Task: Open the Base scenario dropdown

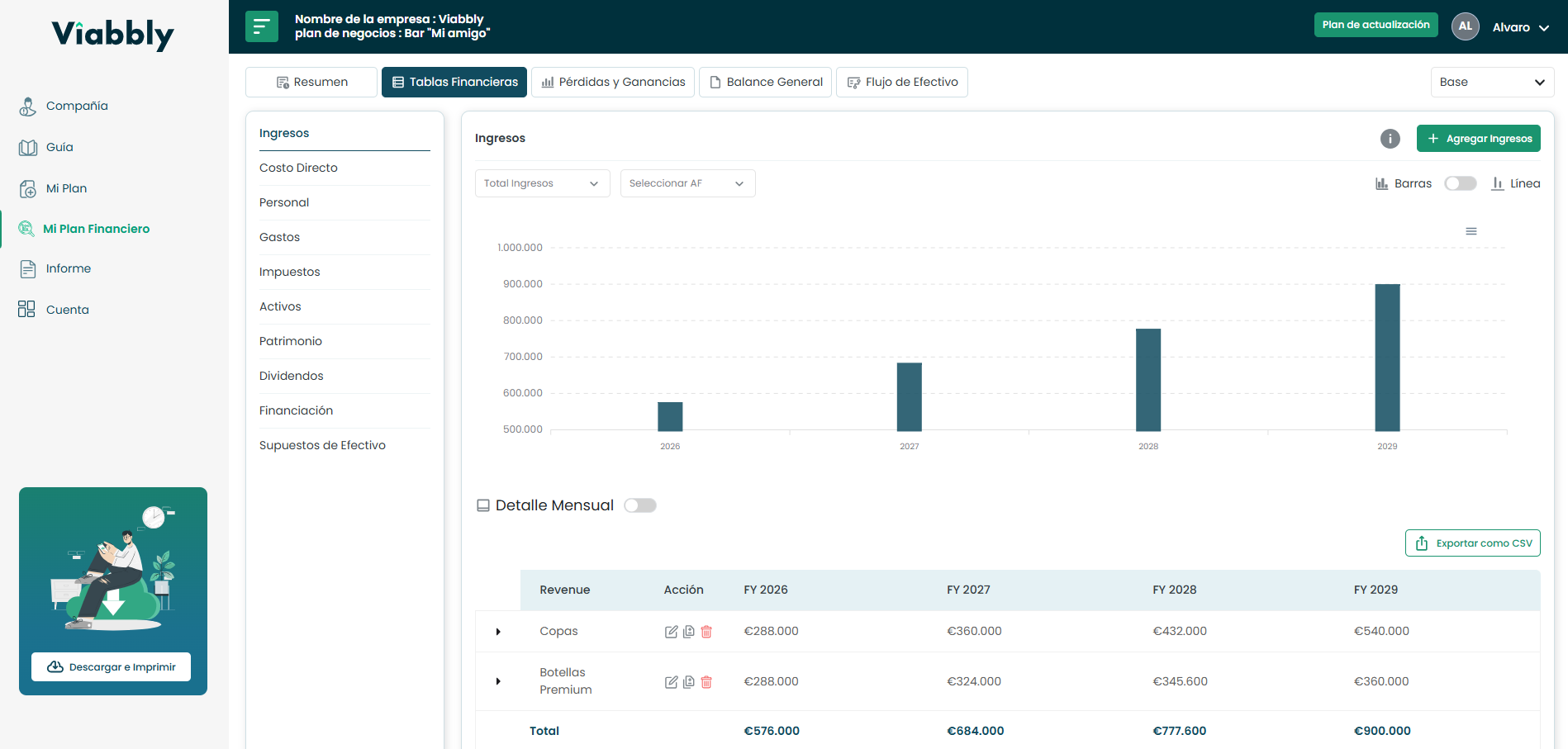Action: [1491, 82]
